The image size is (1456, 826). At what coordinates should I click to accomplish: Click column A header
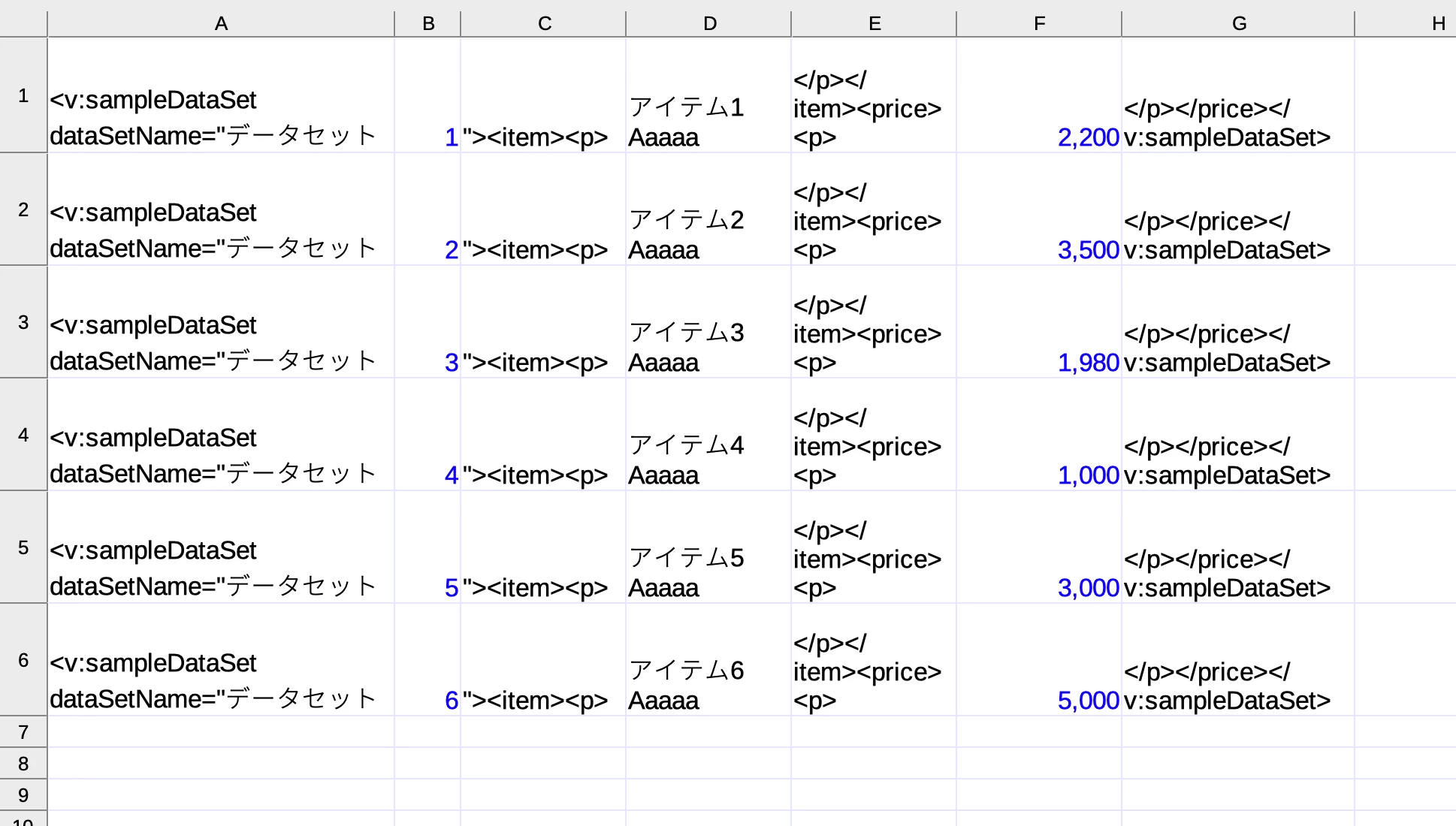pyautogui.click(x=221, y=23)
